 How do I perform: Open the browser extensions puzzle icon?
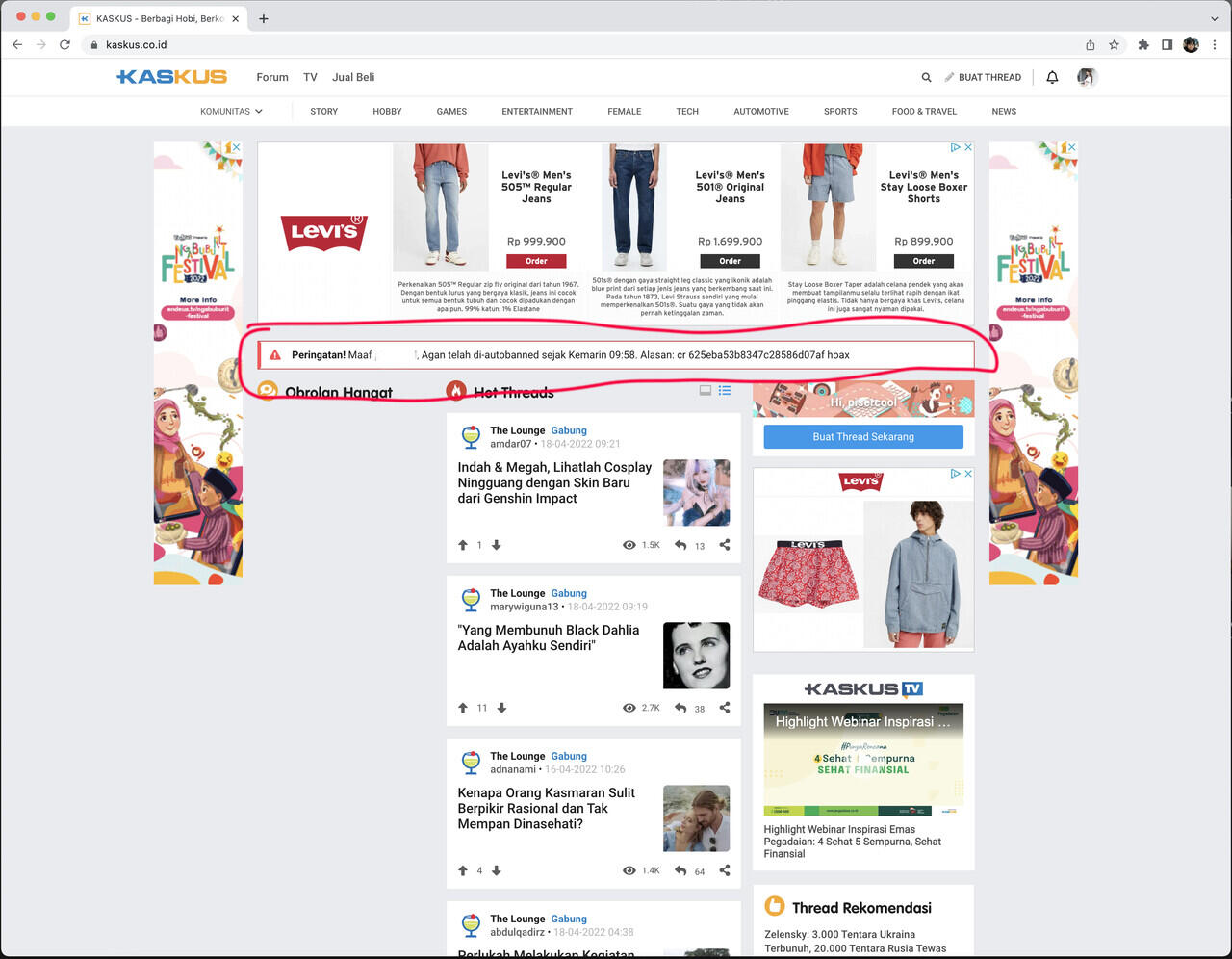pyautogui.click(x=1143, y=44)
